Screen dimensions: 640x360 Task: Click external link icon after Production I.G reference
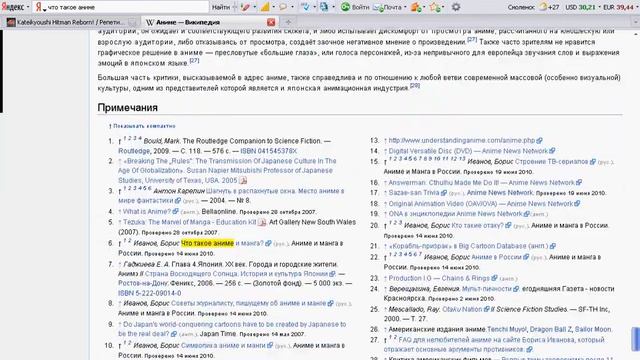tap(494, 278)
